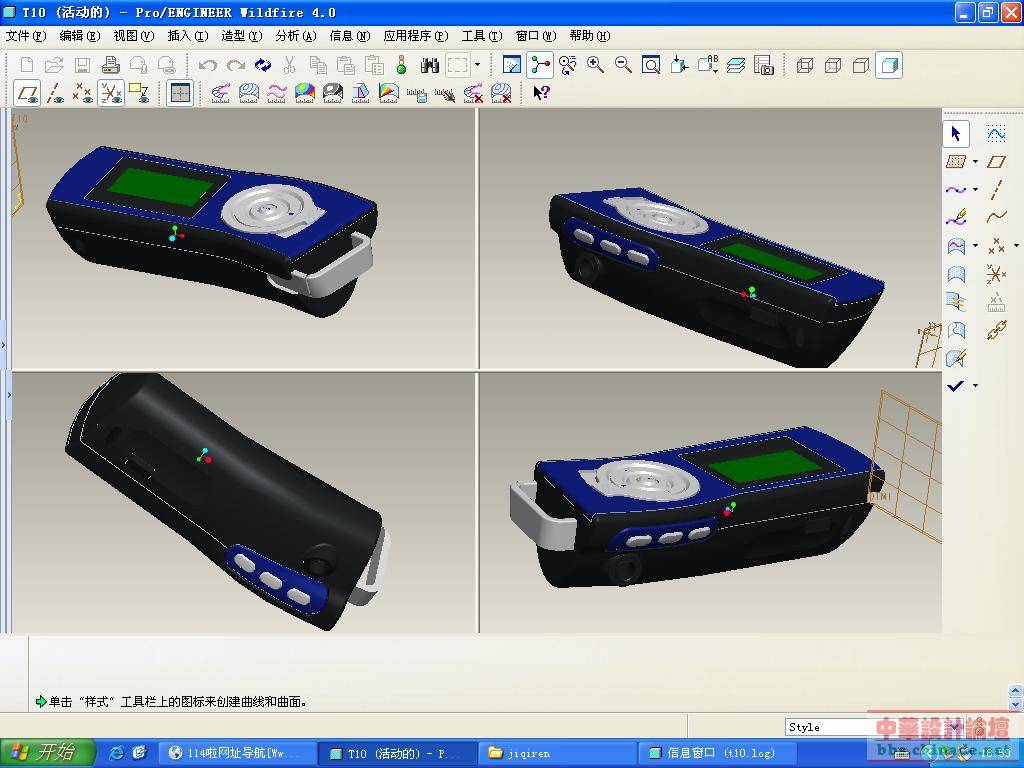Image resolution: width=1024 pixels, height=768 pixels.
Task: Click the Zoom In magnifier icon
Action: point(595,65)
